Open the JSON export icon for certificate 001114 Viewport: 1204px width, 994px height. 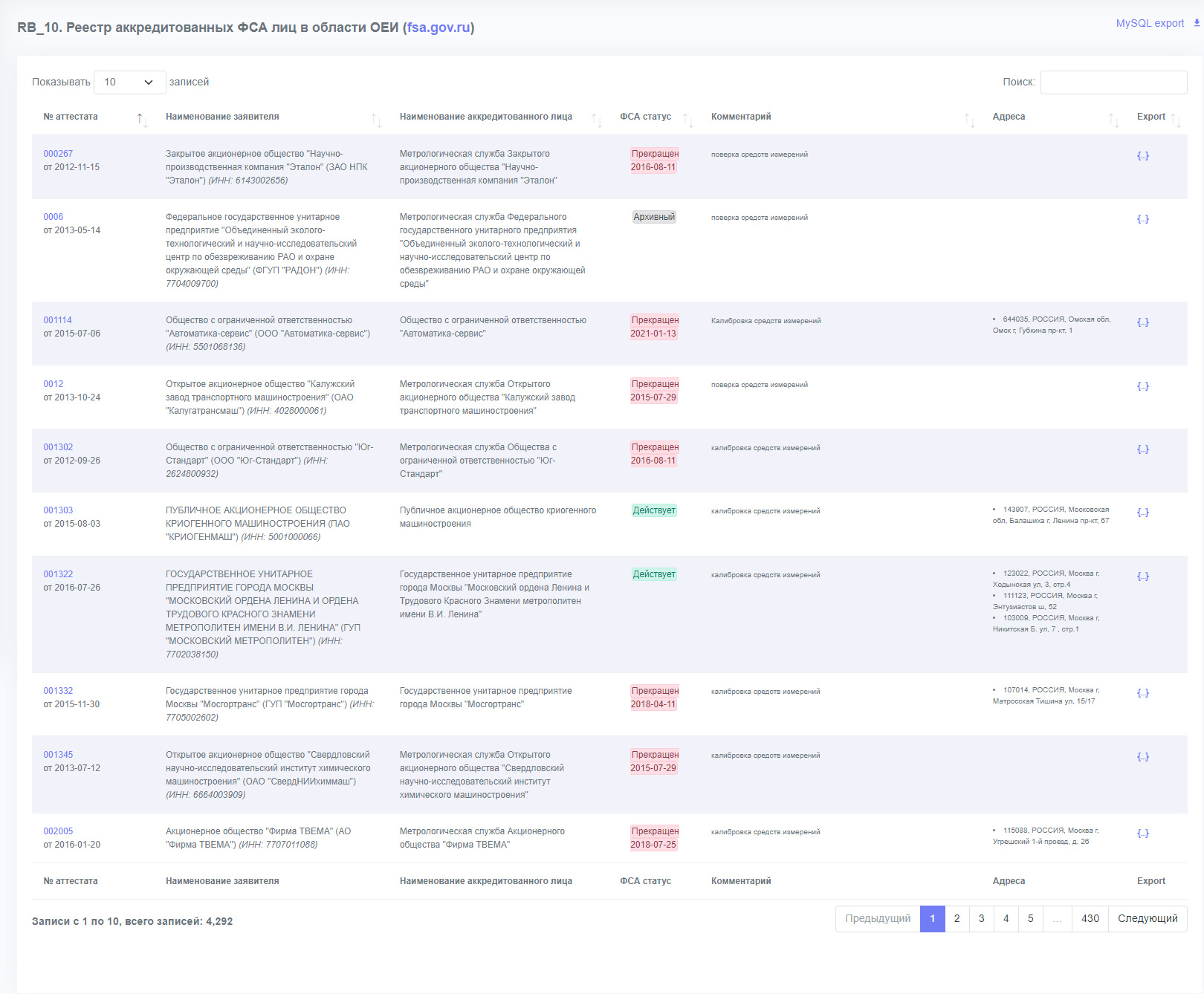tap(1143, 322)
